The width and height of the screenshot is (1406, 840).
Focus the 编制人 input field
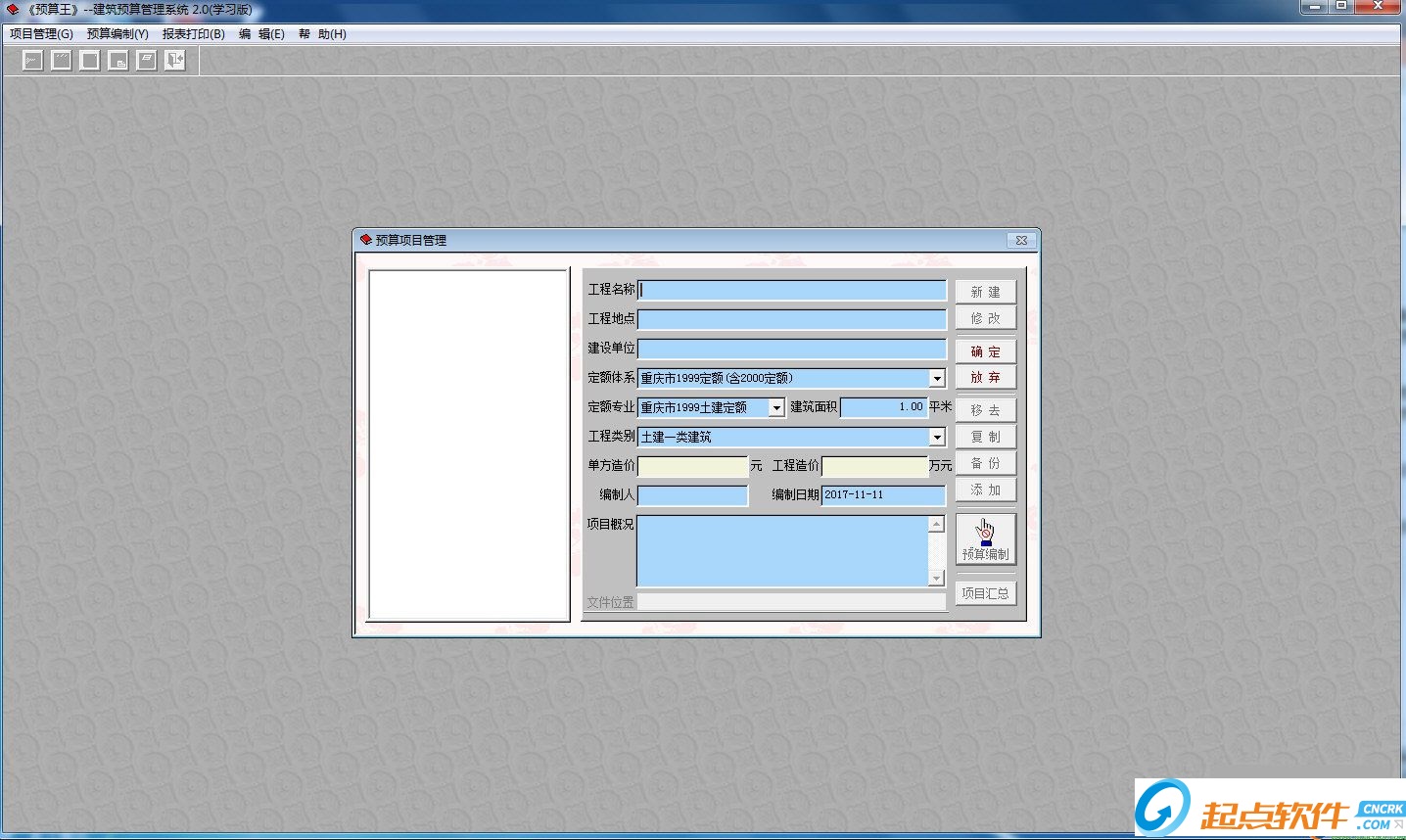tap(693, 495)
